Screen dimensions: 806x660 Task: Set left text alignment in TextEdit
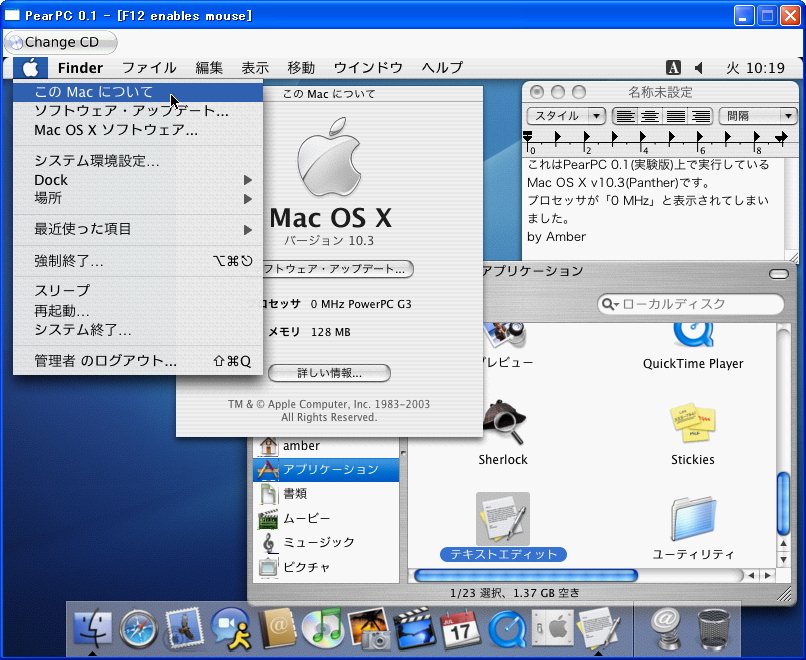(625, 116)
